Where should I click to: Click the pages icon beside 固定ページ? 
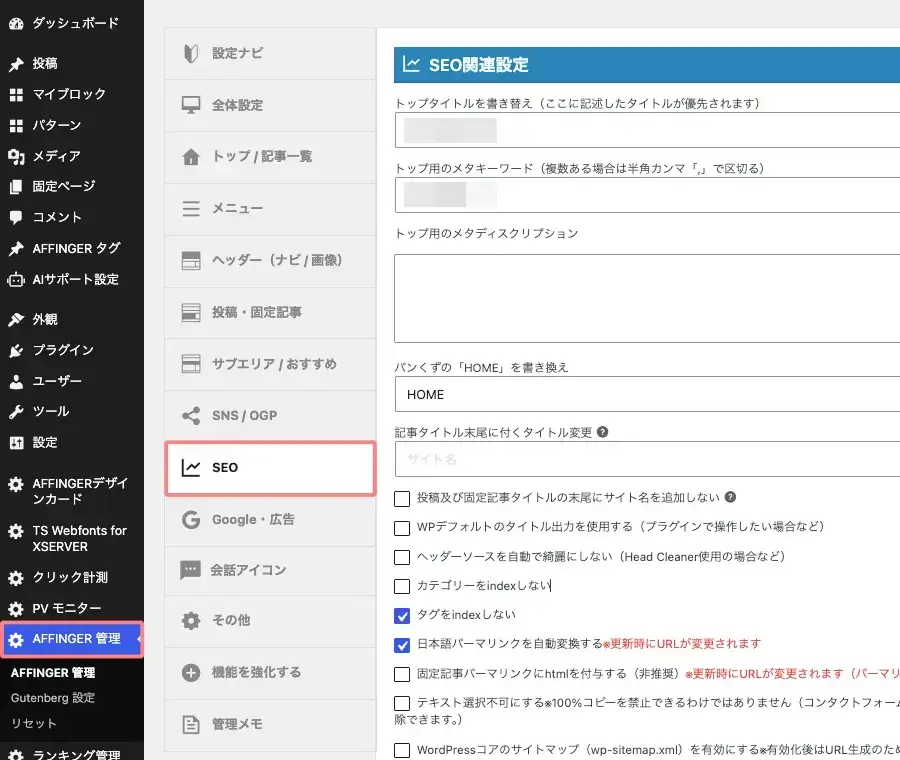point(16,187)
